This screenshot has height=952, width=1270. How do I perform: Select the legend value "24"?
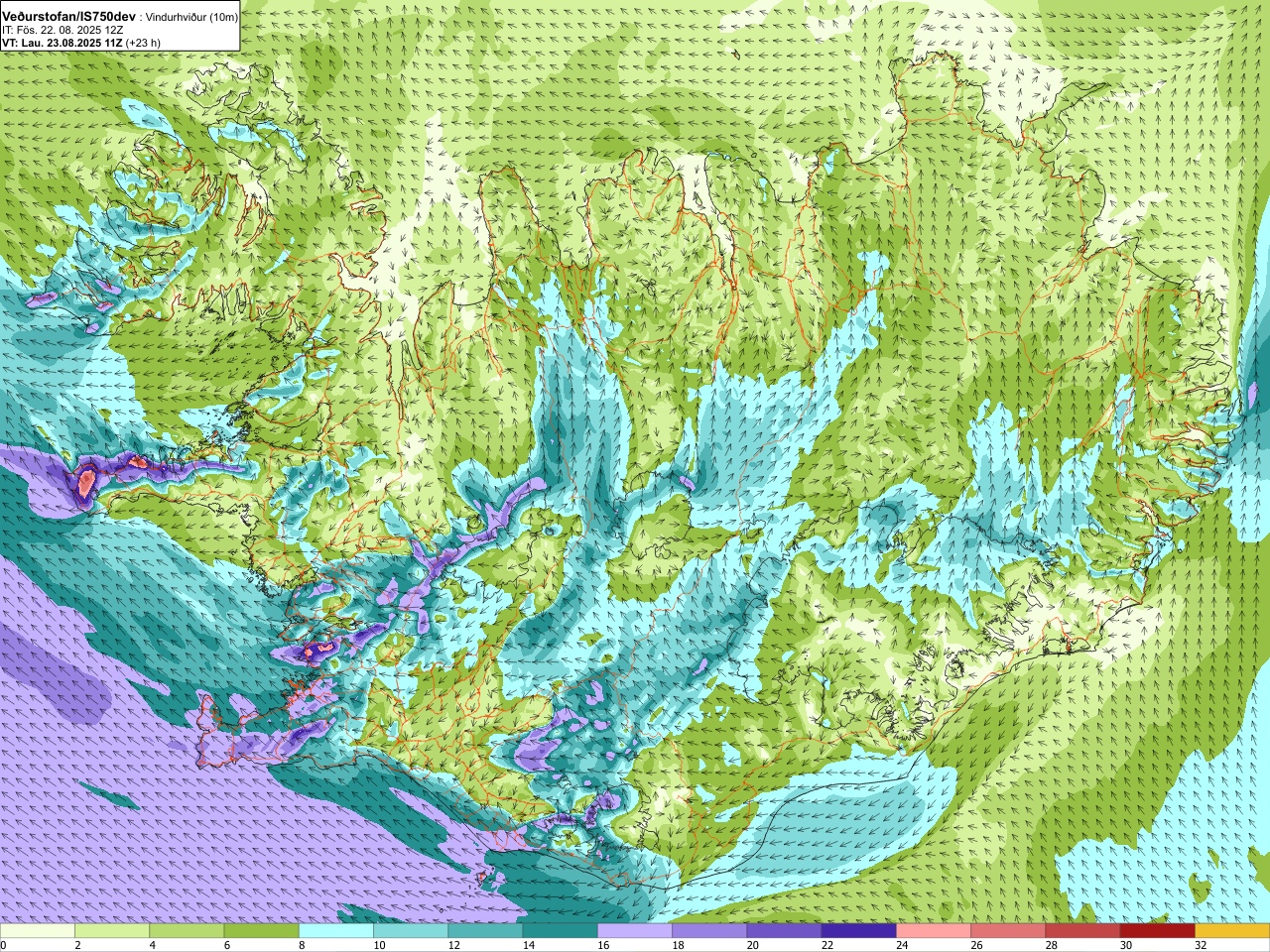(x=902, y=945)
